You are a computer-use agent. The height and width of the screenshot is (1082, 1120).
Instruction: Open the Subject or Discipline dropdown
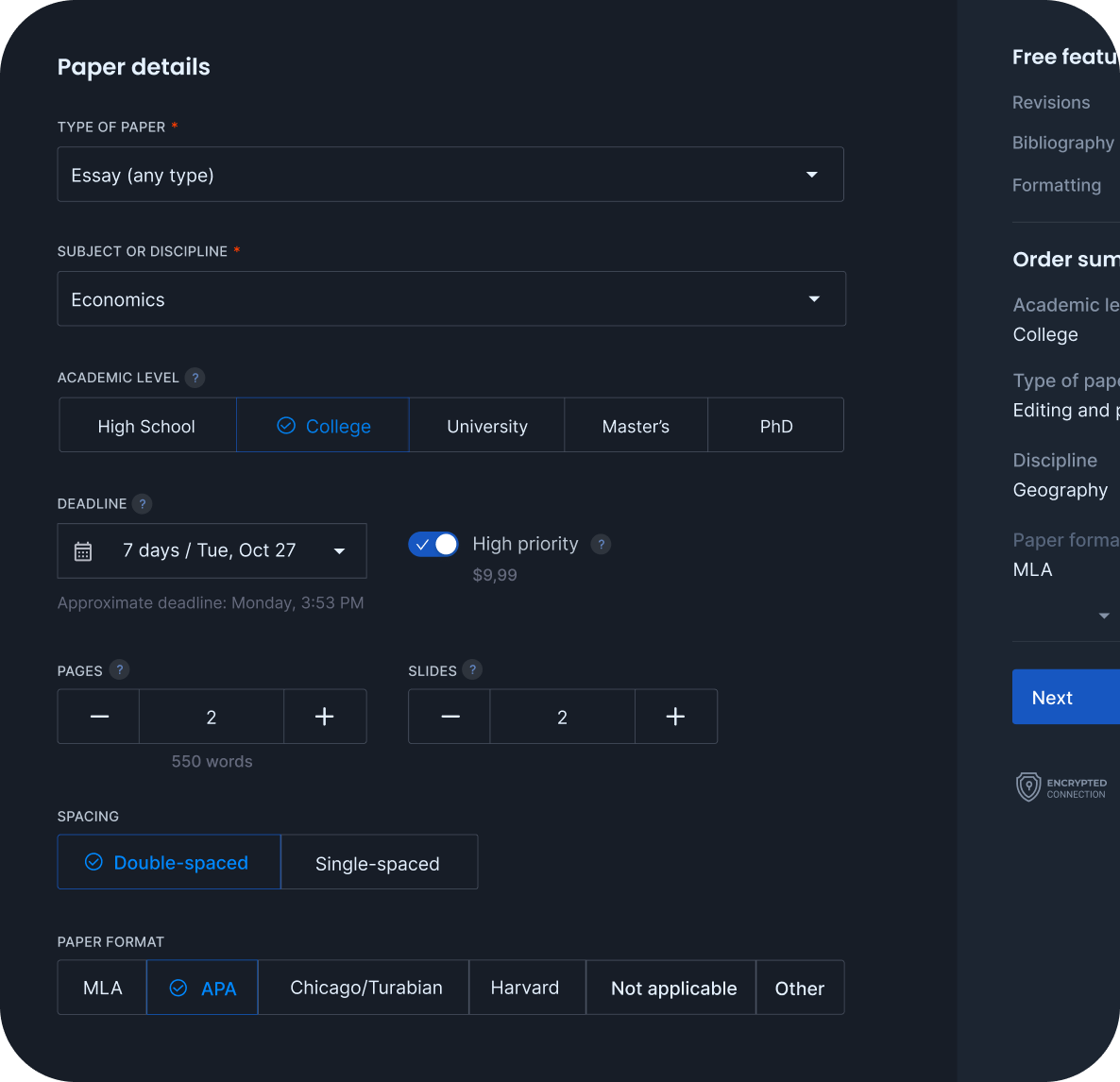click(x=450, y=299)
